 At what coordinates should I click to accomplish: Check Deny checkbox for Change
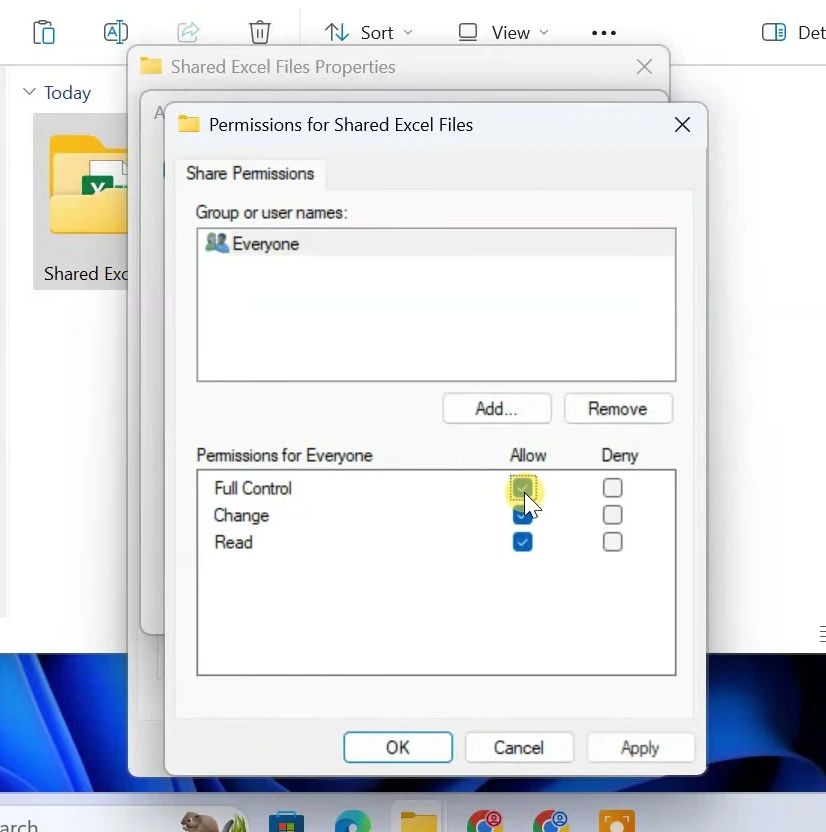coord(612,515)
